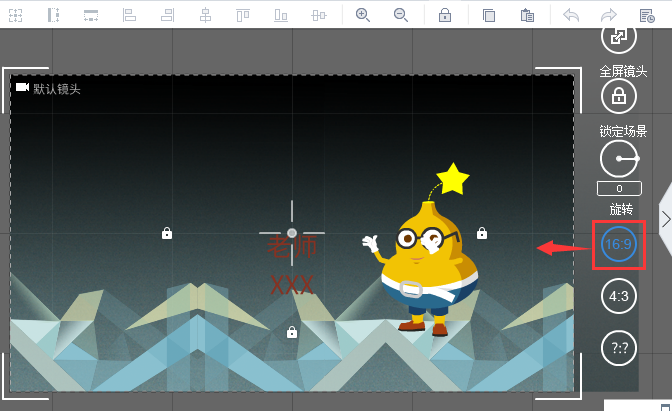Click the copy icon in toolbar
The height and width of the screenshot is (411, 672).
click(x=489, y=15)
